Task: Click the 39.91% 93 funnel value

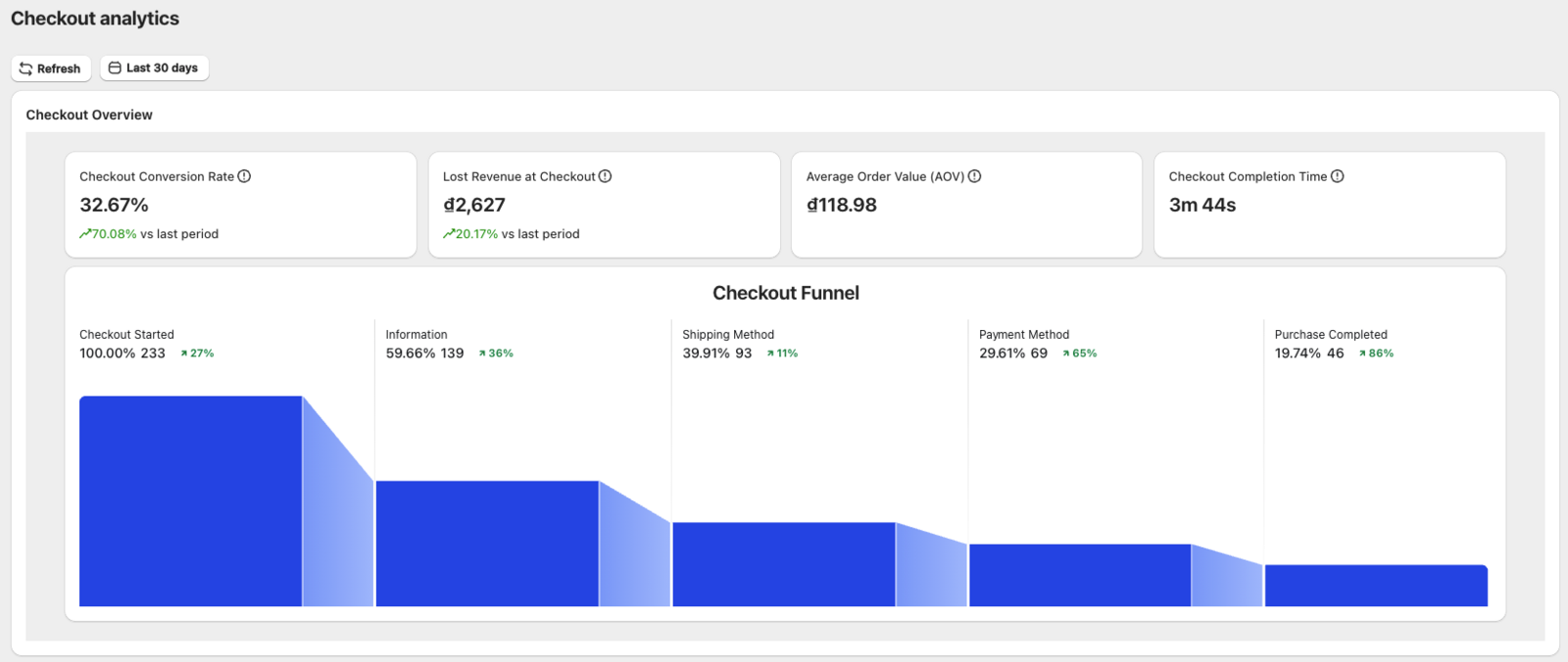Action: pos(717,354)
